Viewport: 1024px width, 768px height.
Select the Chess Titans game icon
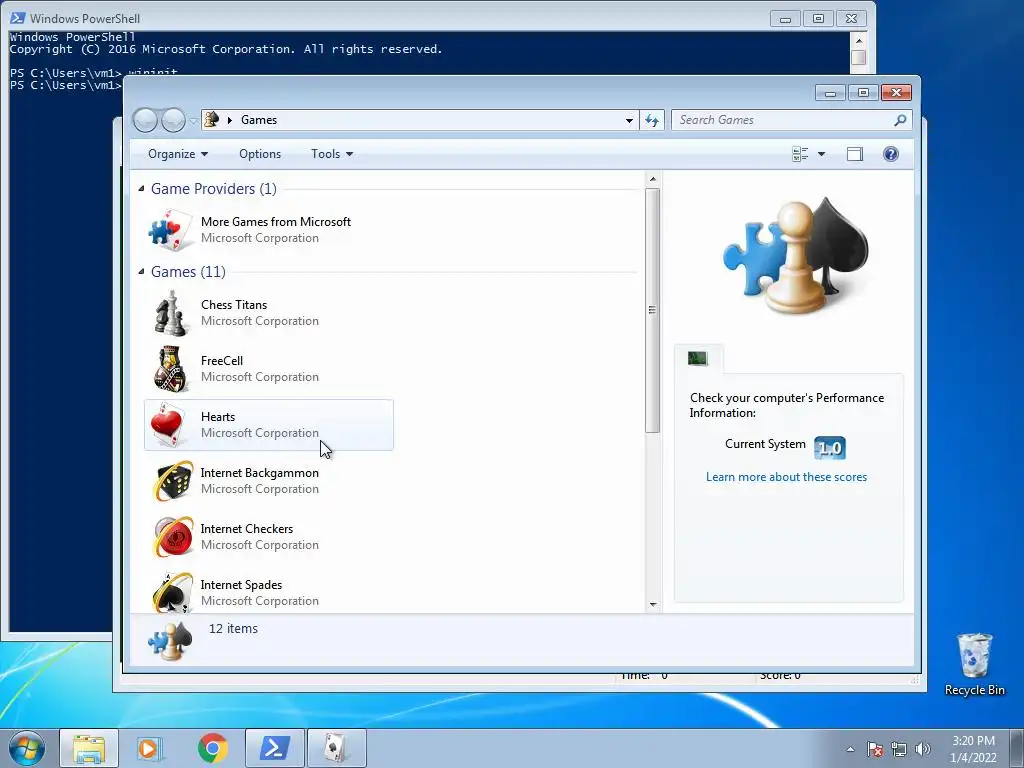[x=170, y=313]
